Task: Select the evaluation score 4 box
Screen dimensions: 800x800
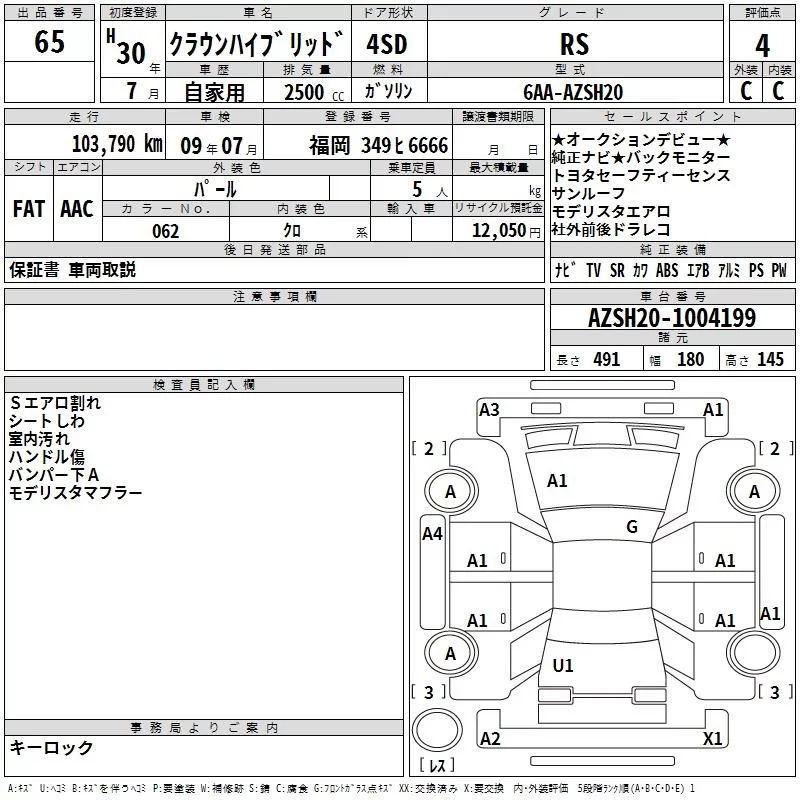Action: (762, 45)
